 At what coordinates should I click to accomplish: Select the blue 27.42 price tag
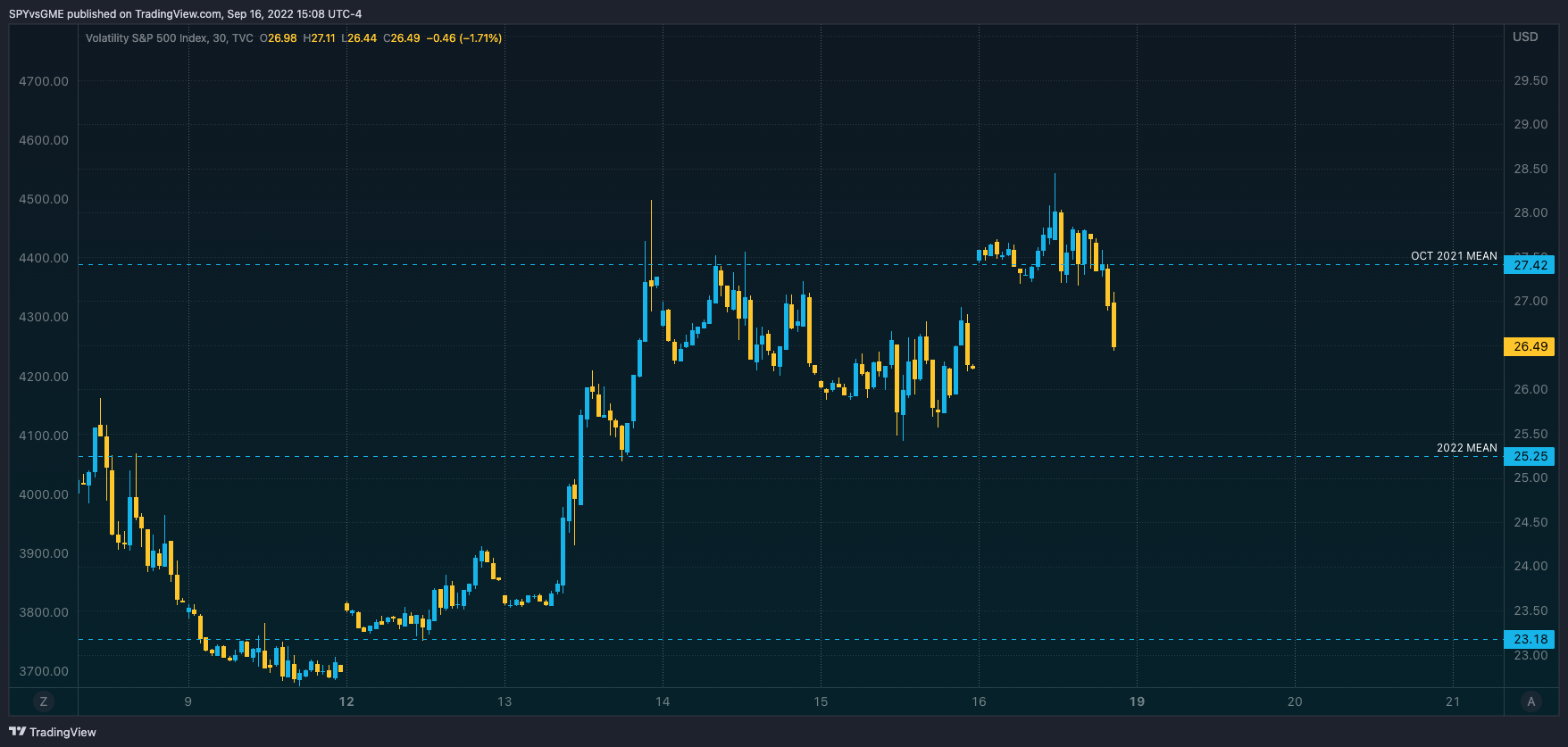tap(1530, 265)
